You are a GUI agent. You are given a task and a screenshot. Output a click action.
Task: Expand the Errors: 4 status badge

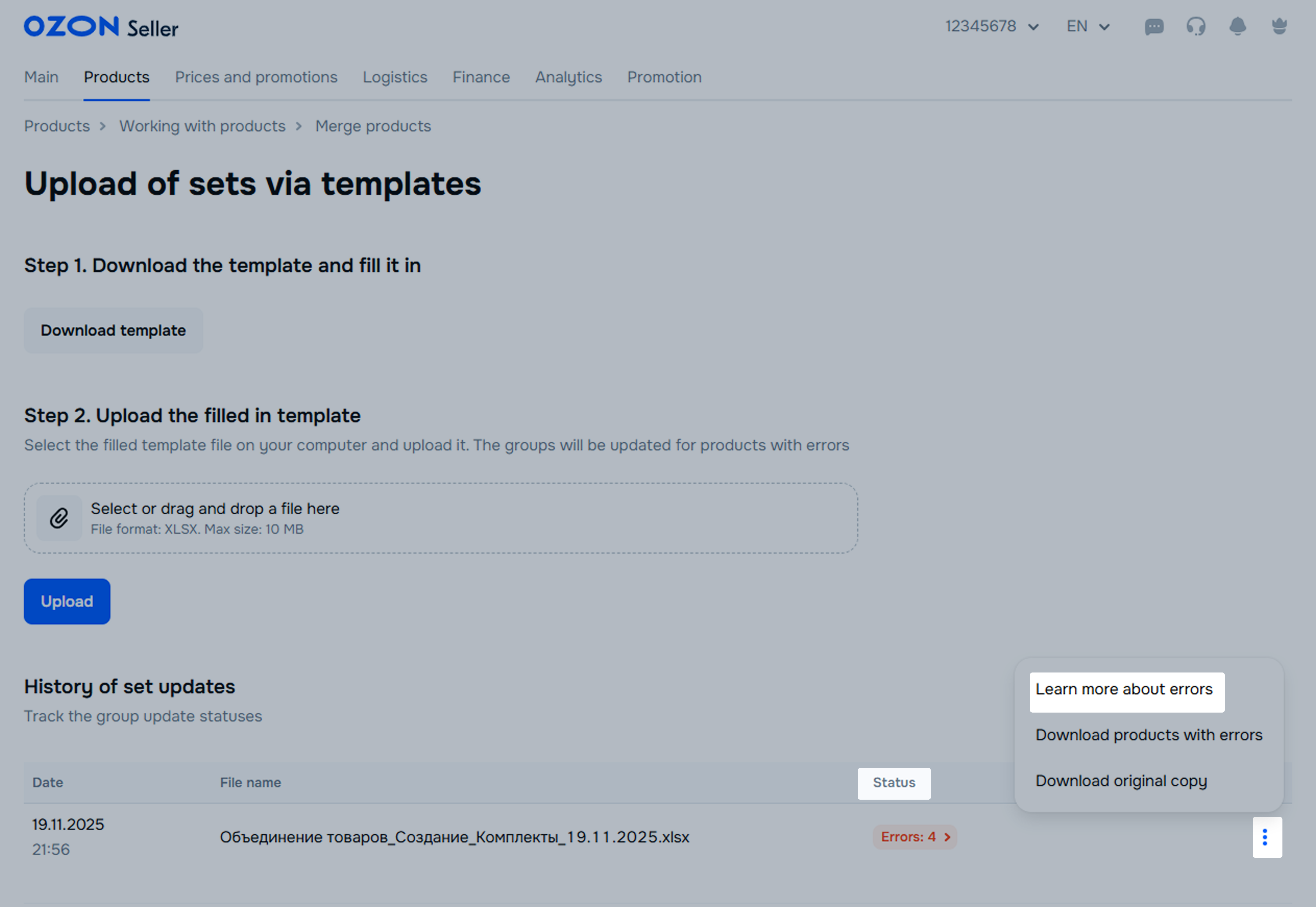[914, 837]
